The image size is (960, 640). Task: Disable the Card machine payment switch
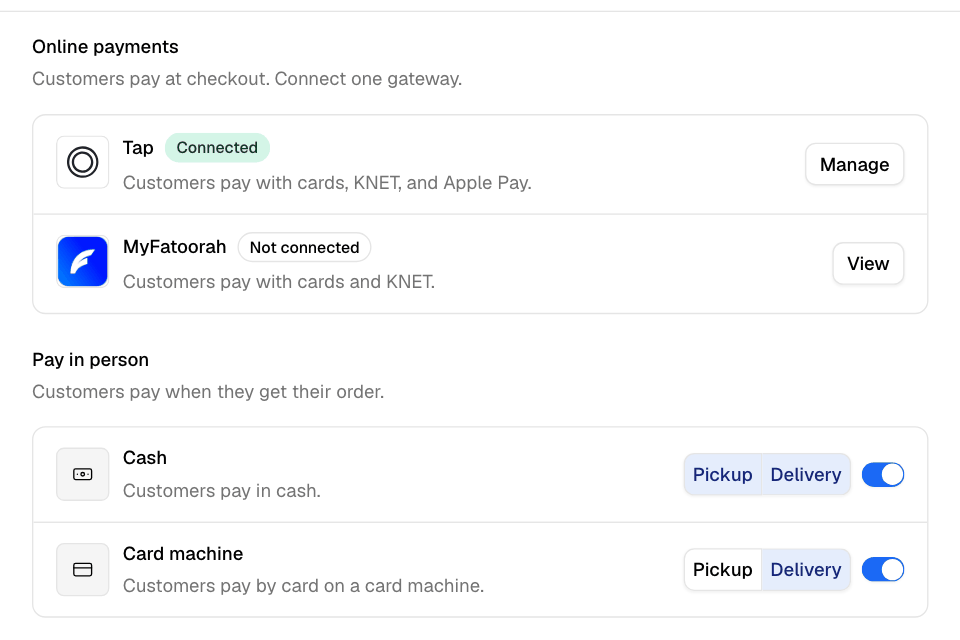882,570
